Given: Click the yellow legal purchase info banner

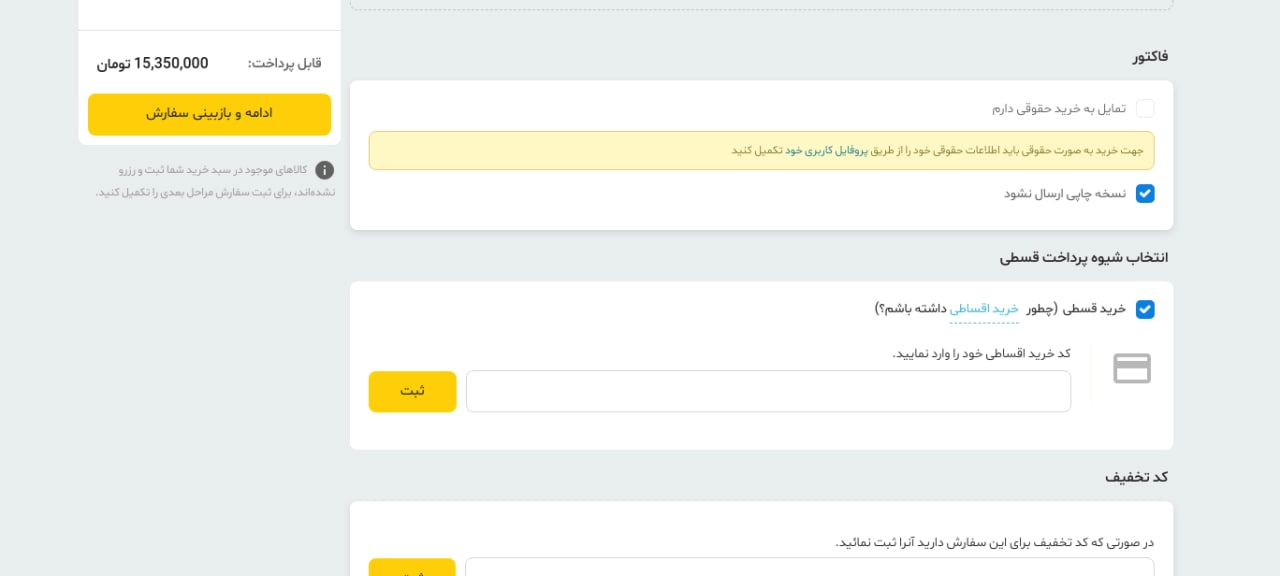Looking at the screenshot, I should point(761,150).
